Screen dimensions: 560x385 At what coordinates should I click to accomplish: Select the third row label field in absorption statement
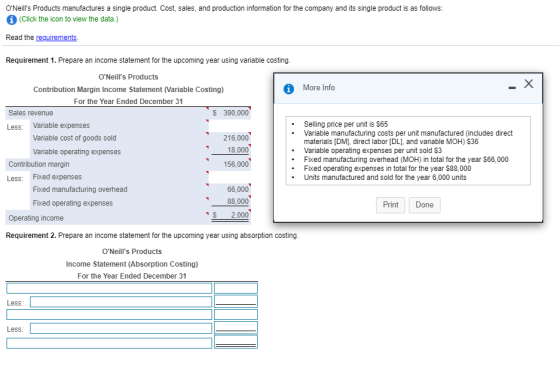coord(109,314)
